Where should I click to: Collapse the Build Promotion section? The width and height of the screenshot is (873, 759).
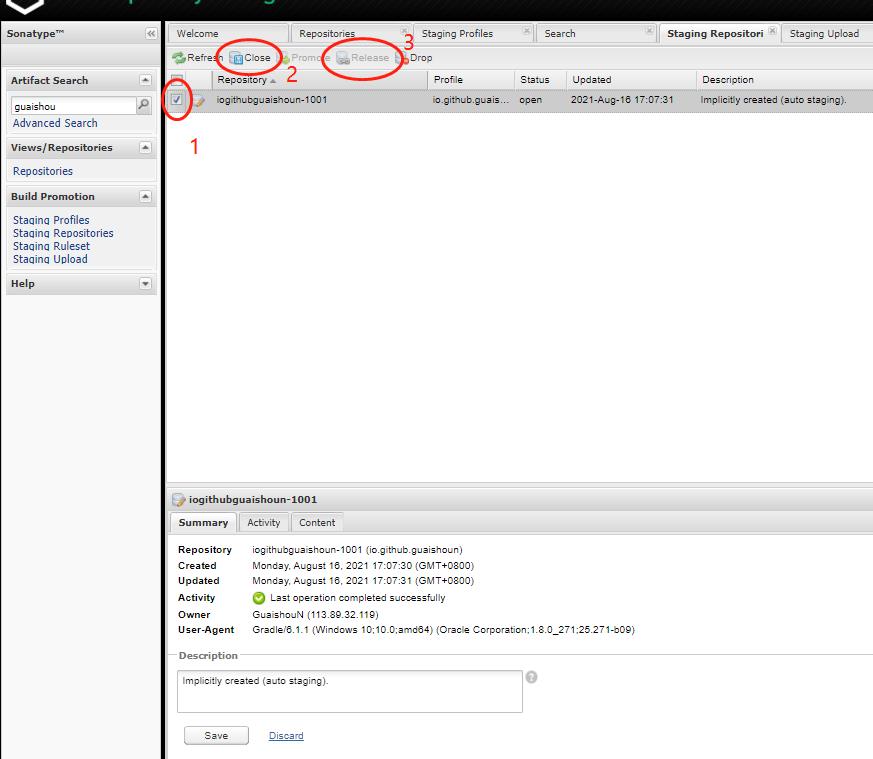coord(145,197)
